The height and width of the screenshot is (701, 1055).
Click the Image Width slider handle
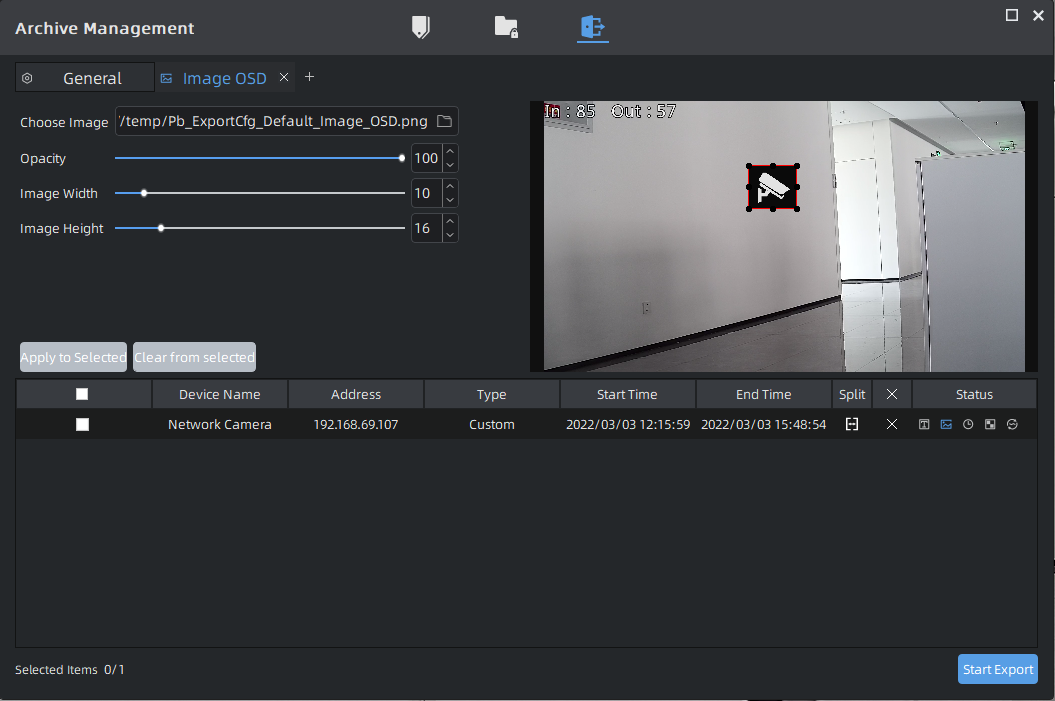click(x=144, y=193)
